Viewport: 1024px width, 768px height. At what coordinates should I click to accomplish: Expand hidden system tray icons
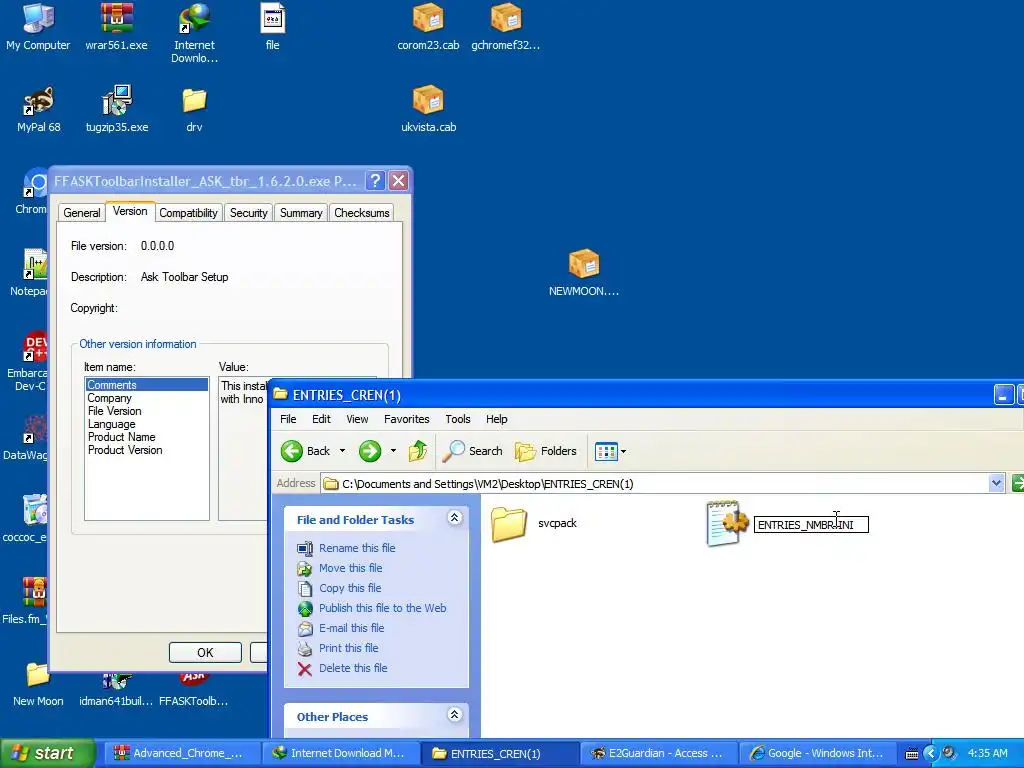[931, 753]
